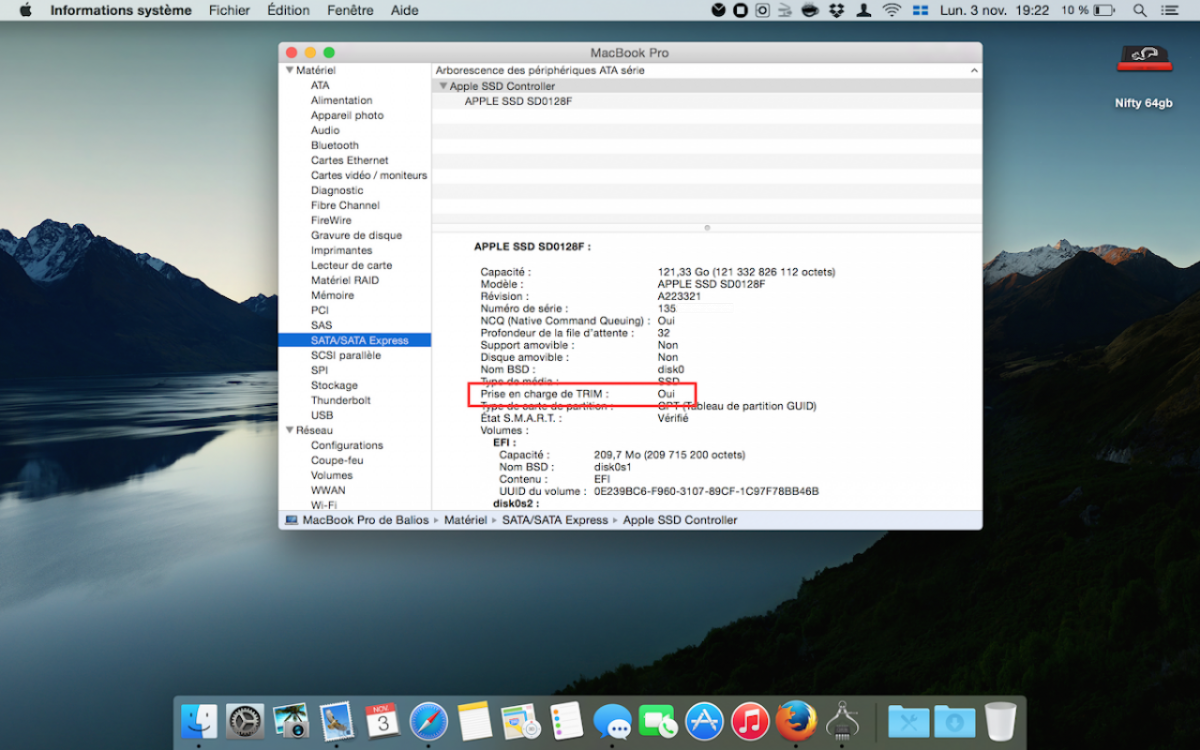Viewport: 1200px width, 750px height.
Task: Select Mémoire in the sidebar
Action: click(x=332, y=296)
